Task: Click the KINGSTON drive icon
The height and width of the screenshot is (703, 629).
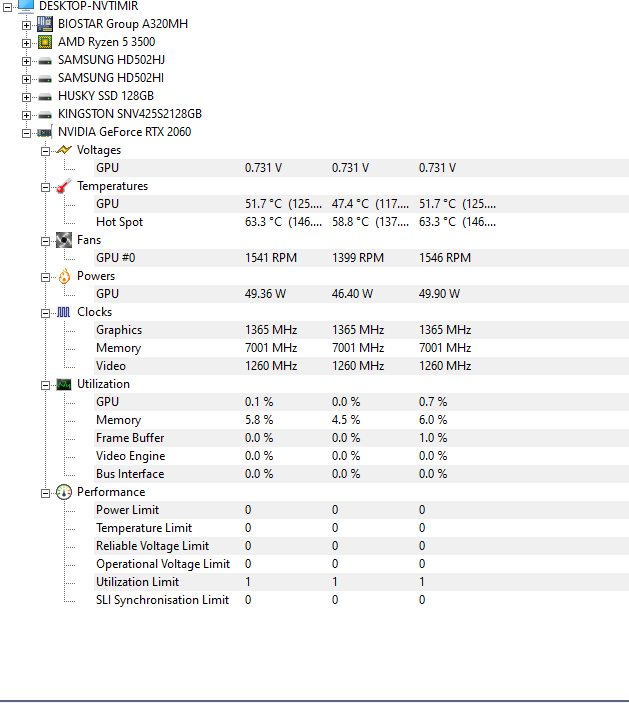Action: click(44, 114)
